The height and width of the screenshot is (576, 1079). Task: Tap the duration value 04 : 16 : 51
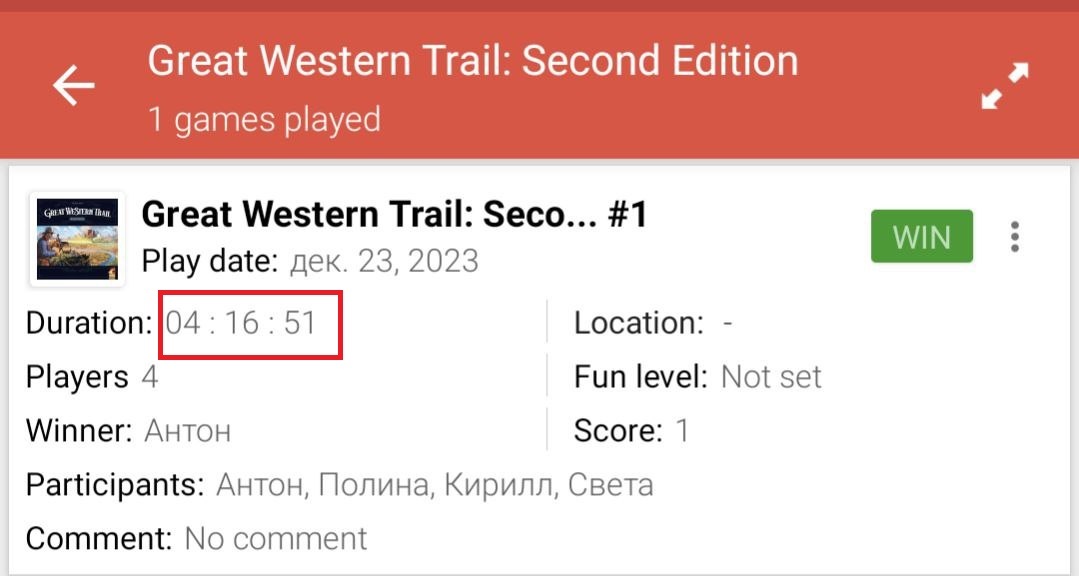tap(241, 323)
